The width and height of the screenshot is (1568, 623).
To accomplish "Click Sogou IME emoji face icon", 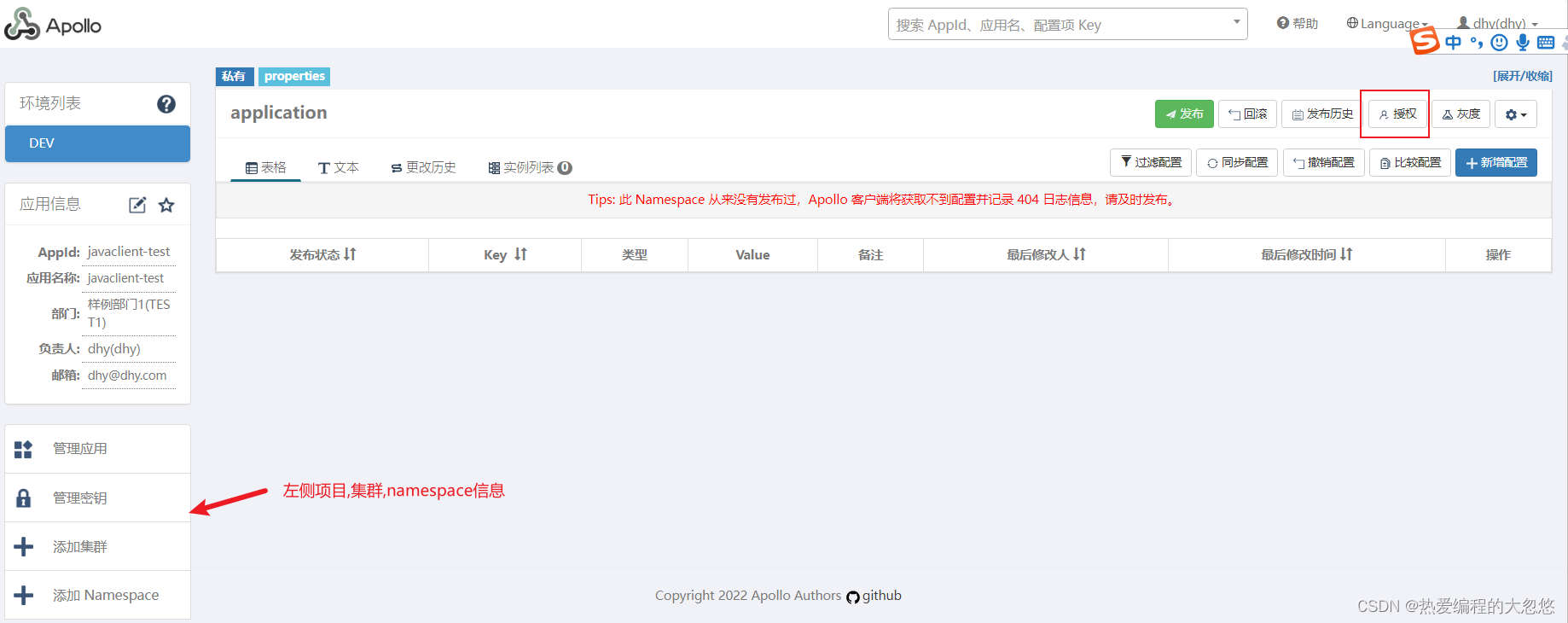I will tap(1499, 43).
